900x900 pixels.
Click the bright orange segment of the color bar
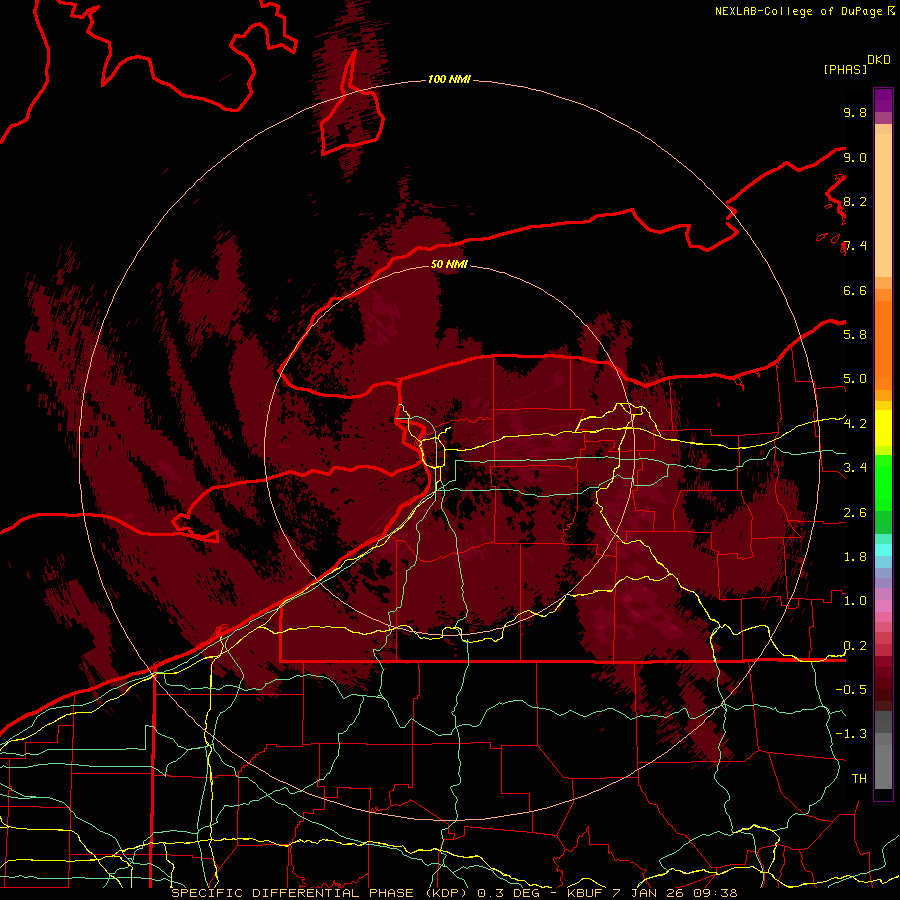(x=883, y=345)
